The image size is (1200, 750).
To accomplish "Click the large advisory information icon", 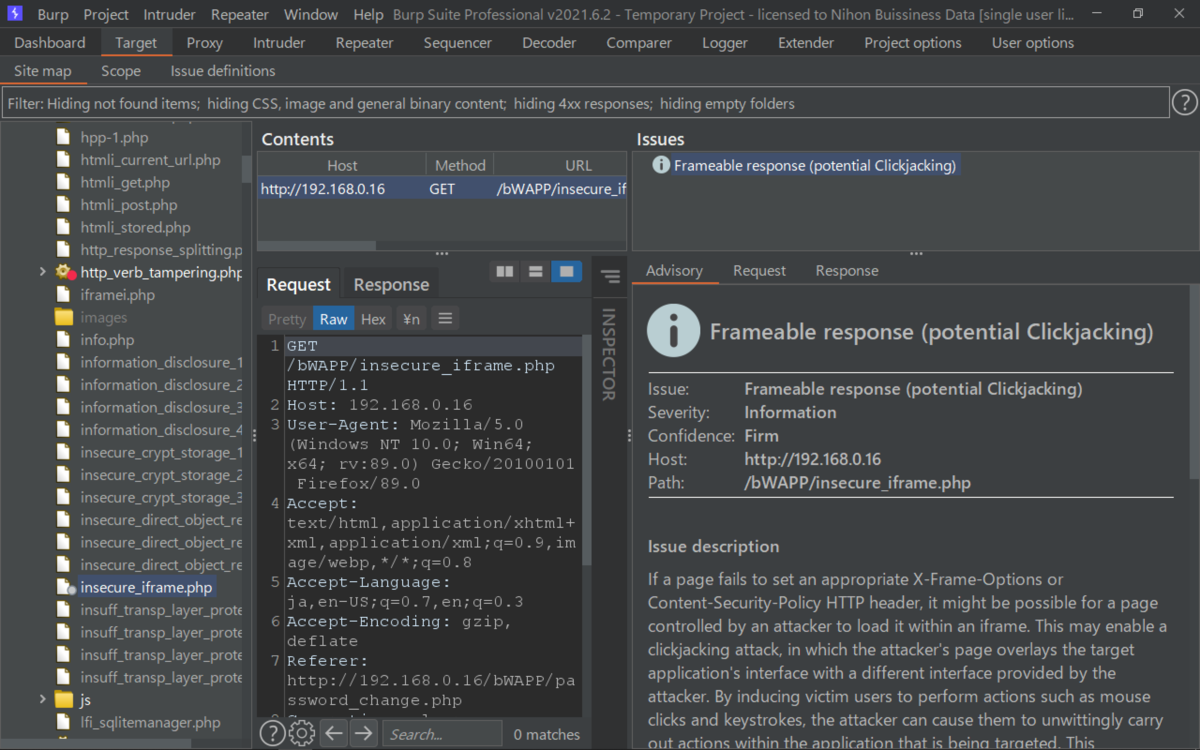I will pyautogui.click(x=673, y=331).
